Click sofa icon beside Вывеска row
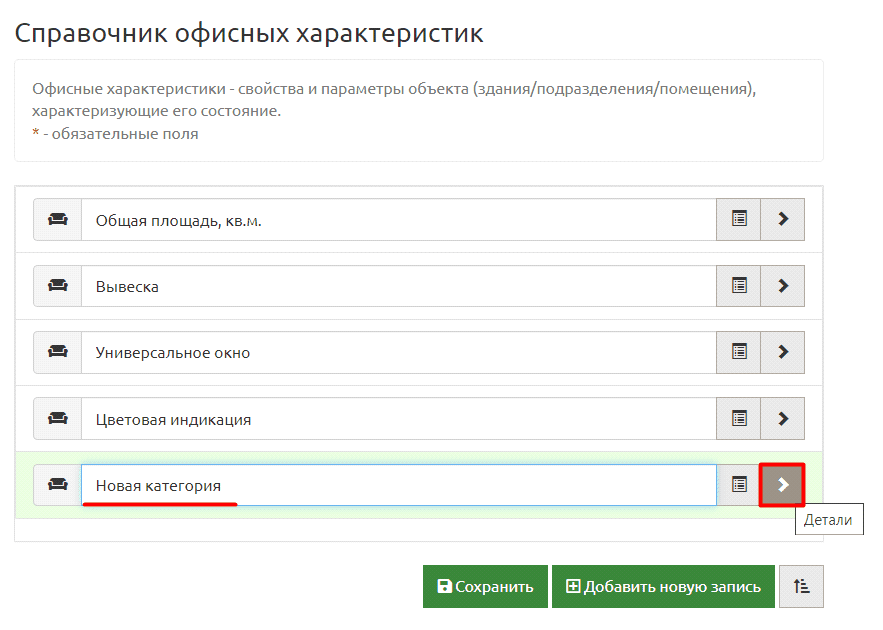The height and width of the screenshot is (630, 883). pos(57,286)
